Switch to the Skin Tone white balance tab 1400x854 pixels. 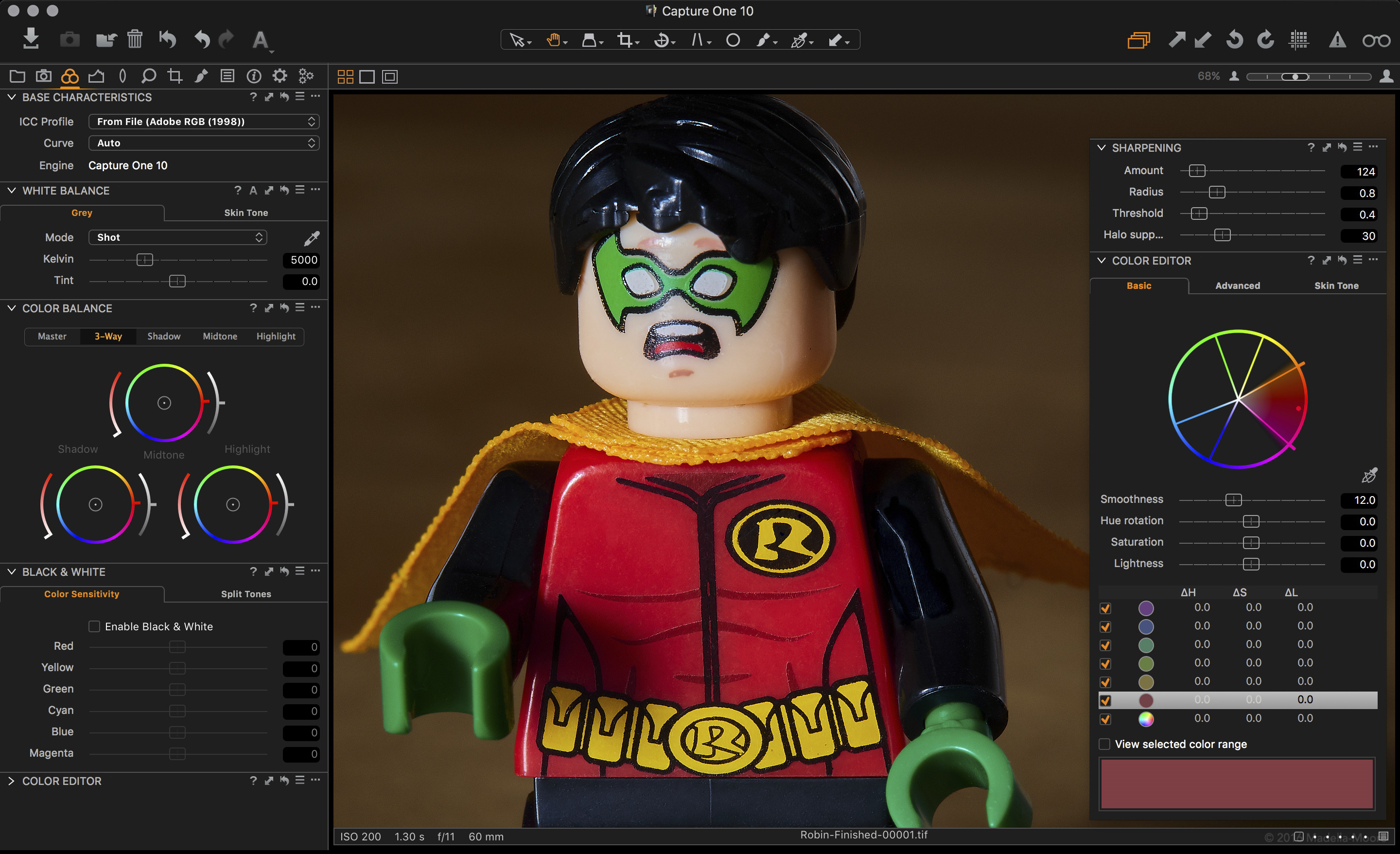[246, 213]
